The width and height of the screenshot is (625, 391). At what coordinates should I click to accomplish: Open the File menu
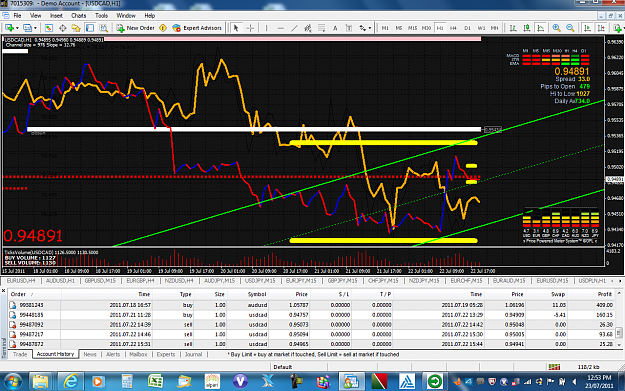pyautogui.click(x=17, y=16)
